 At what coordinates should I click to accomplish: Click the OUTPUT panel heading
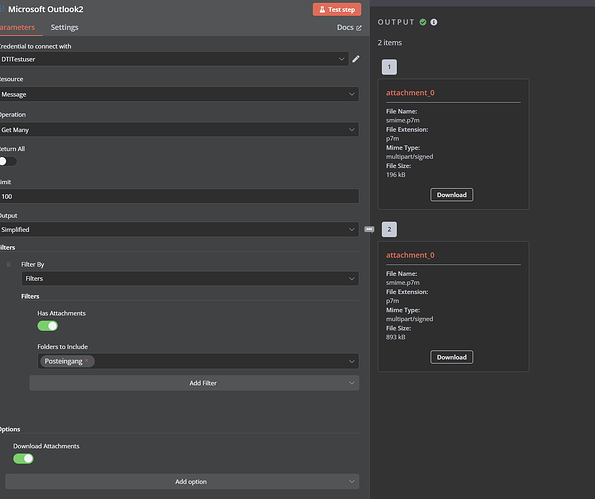(396, 22)
